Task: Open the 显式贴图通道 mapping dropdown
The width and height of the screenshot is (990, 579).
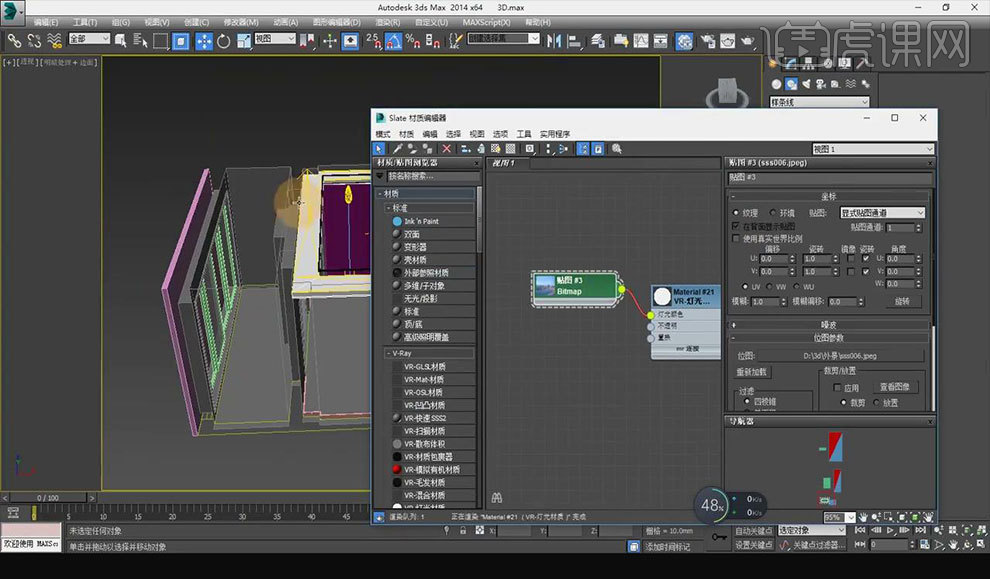Action: pos(882,213)
